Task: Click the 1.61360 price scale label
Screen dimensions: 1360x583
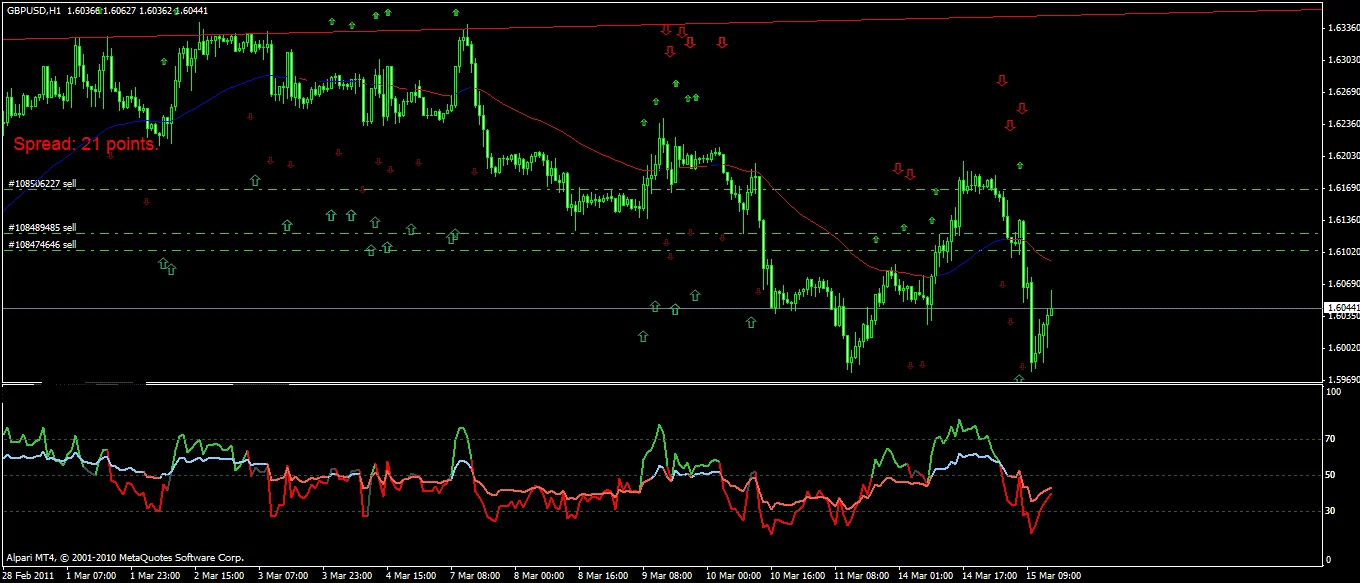Action: coord(1343,220)
